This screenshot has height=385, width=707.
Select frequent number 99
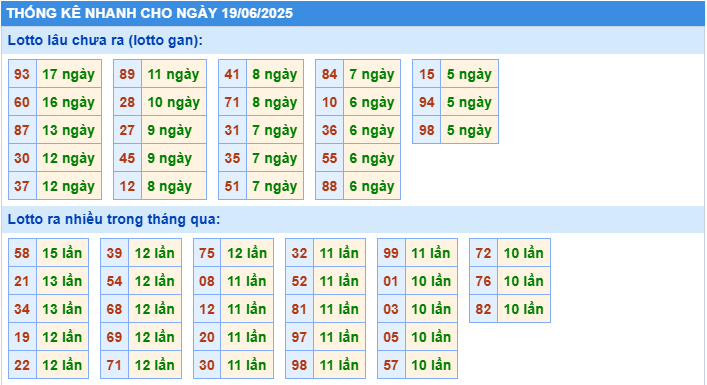click(x=391, y=253)
